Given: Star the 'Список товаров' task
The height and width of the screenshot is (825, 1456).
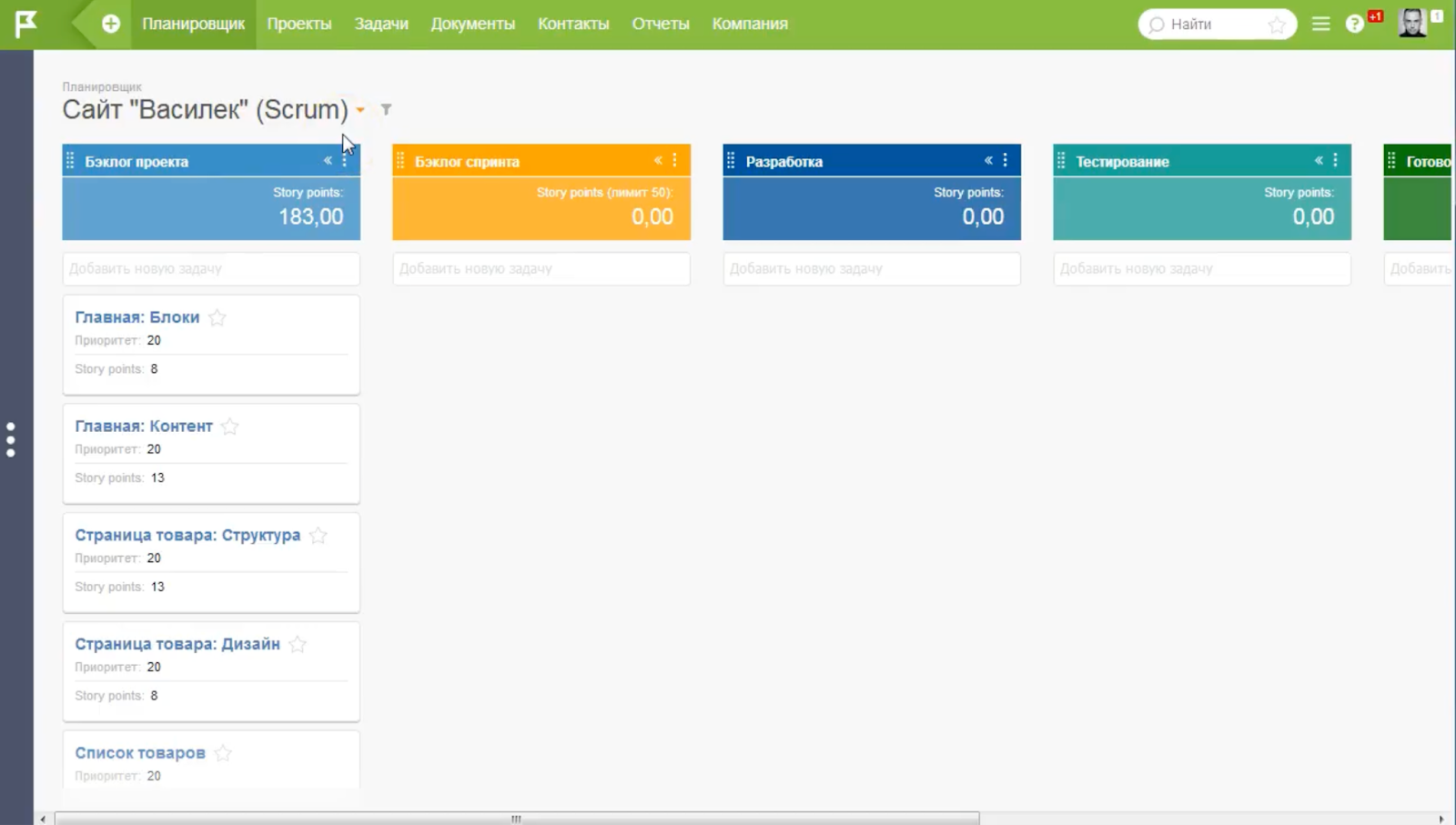Looking at the screenshot, I should [x=223, y=753].
